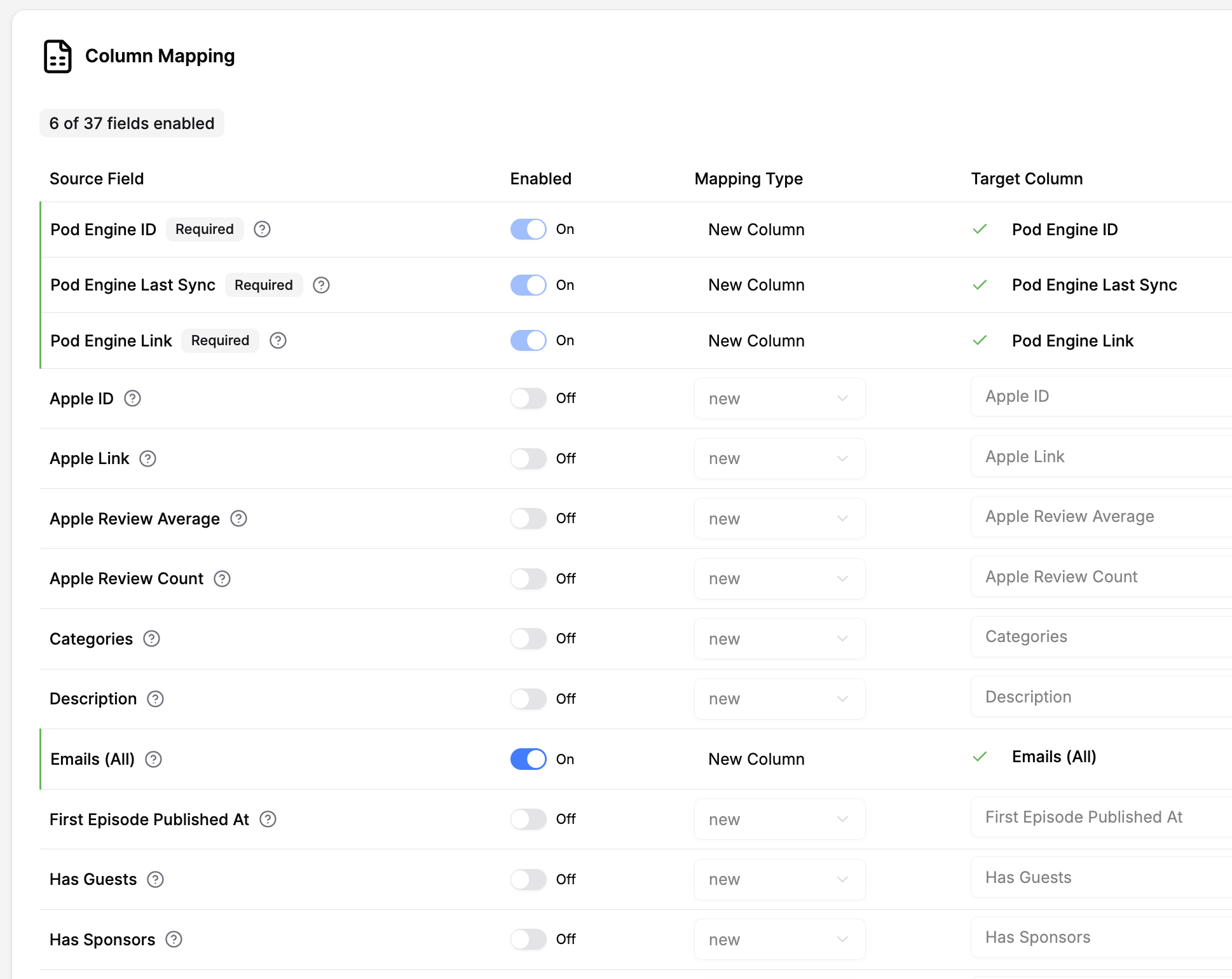Click help icon beside Apple Review Average
This screenshot has height=979, width=1232.
coord(238,519)
